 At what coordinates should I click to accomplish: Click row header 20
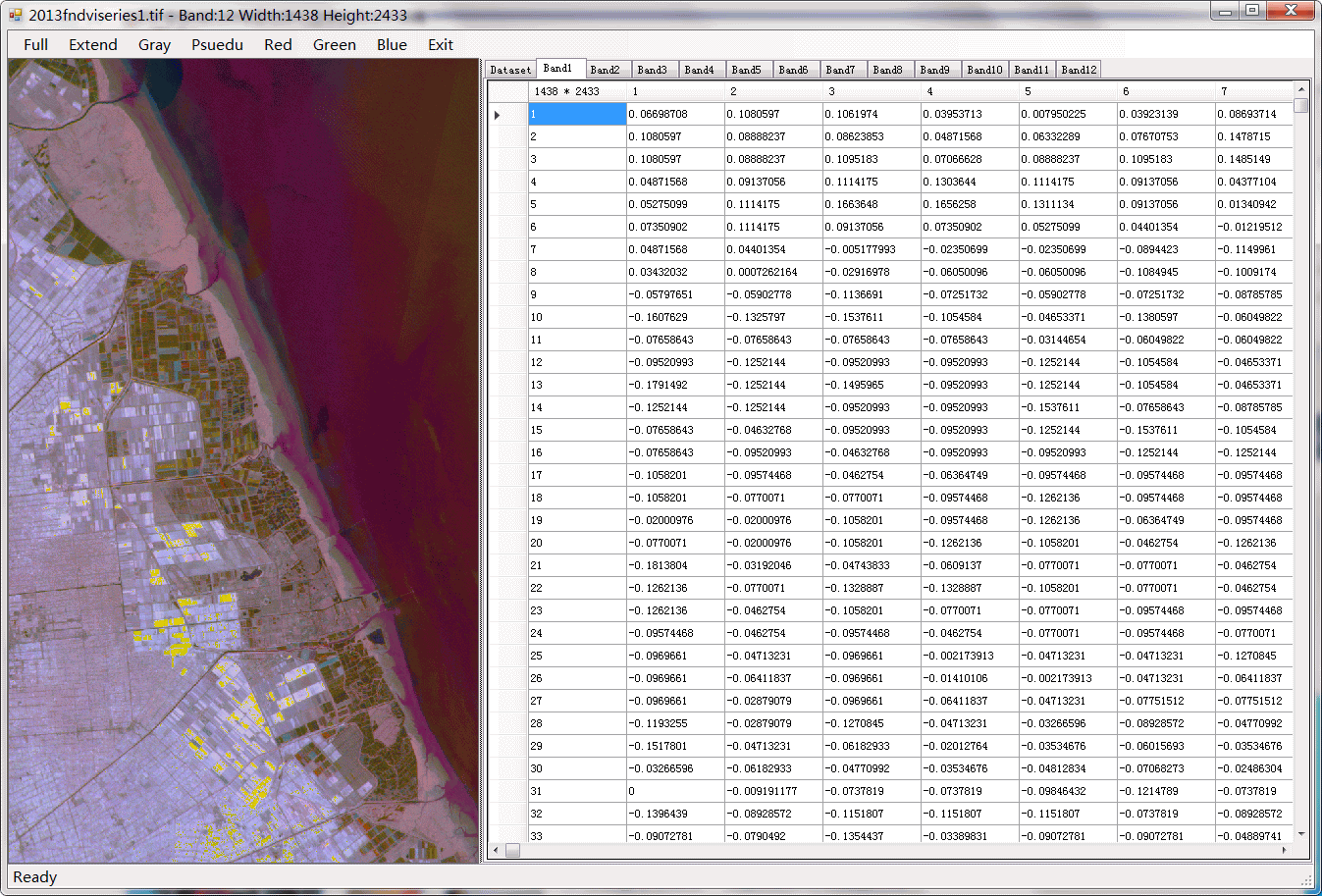577,543
